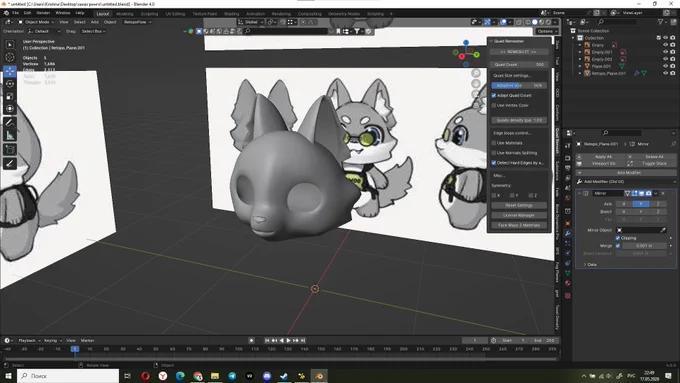Click the Mirror Object eyedropper icon
680x383 pixels.
pos(663,230)
